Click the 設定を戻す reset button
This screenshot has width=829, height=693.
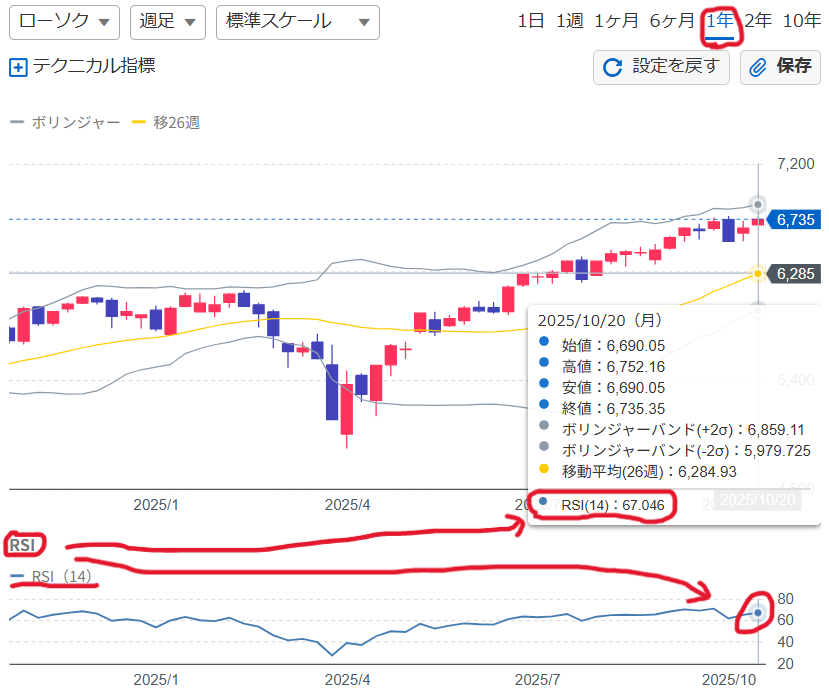[x=661, y=67]
